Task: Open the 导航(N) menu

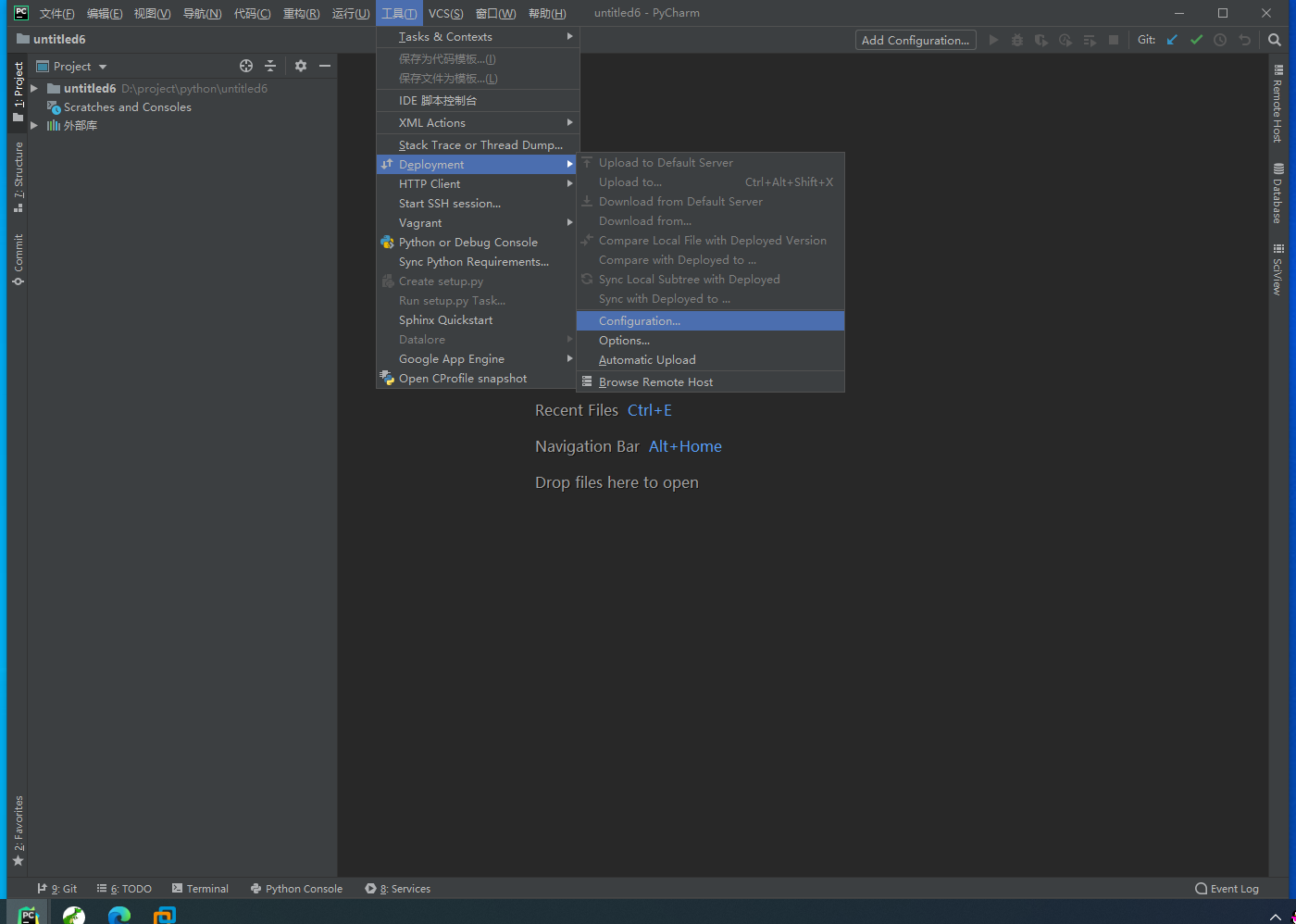Action: [202, 13]
